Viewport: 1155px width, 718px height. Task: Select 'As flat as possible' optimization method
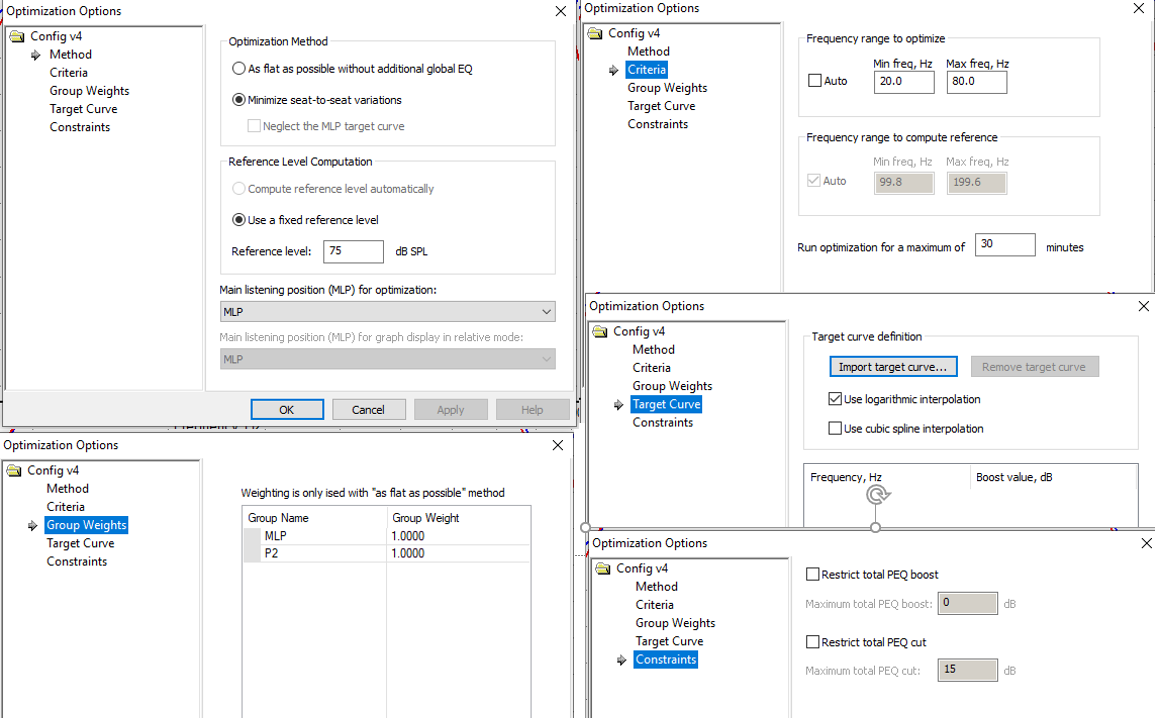(239, 69)
